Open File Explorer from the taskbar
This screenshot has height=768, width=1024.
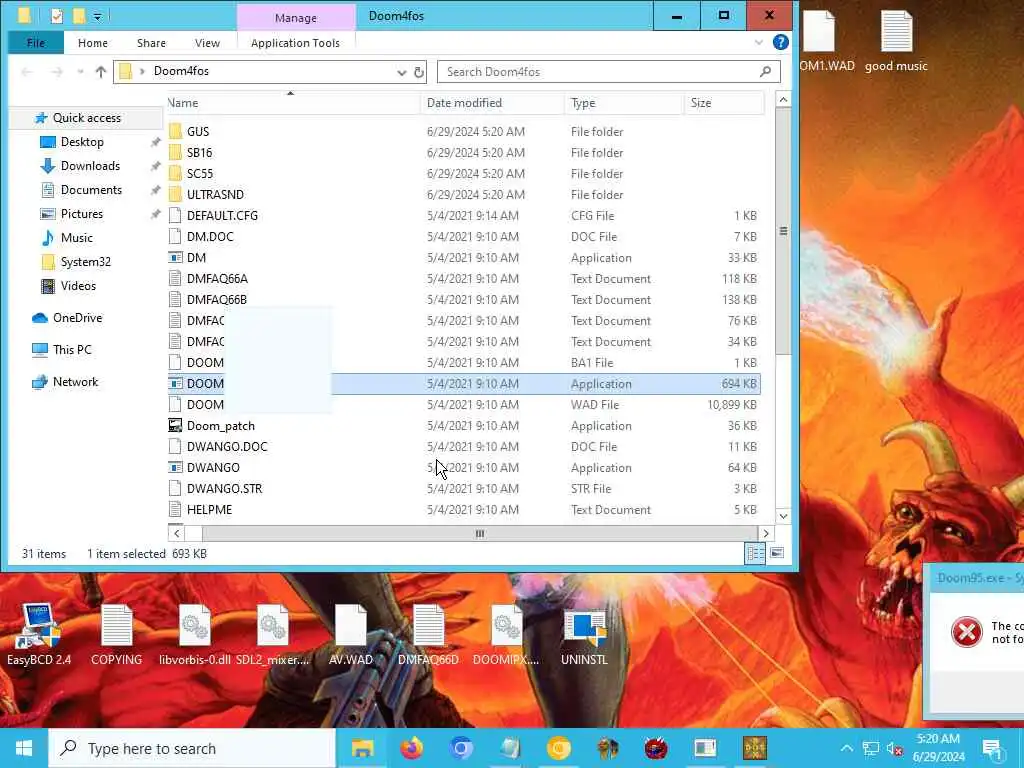362,748
